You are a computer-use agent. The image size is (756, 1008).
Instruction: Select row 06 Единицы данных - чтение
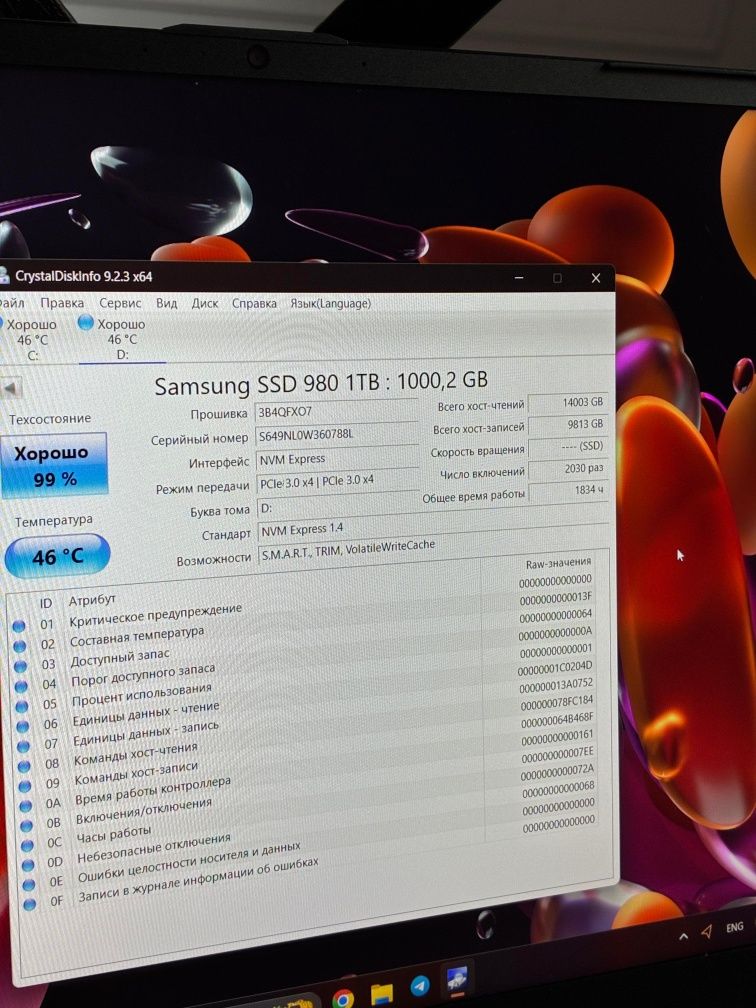click(x=307, y=694)
